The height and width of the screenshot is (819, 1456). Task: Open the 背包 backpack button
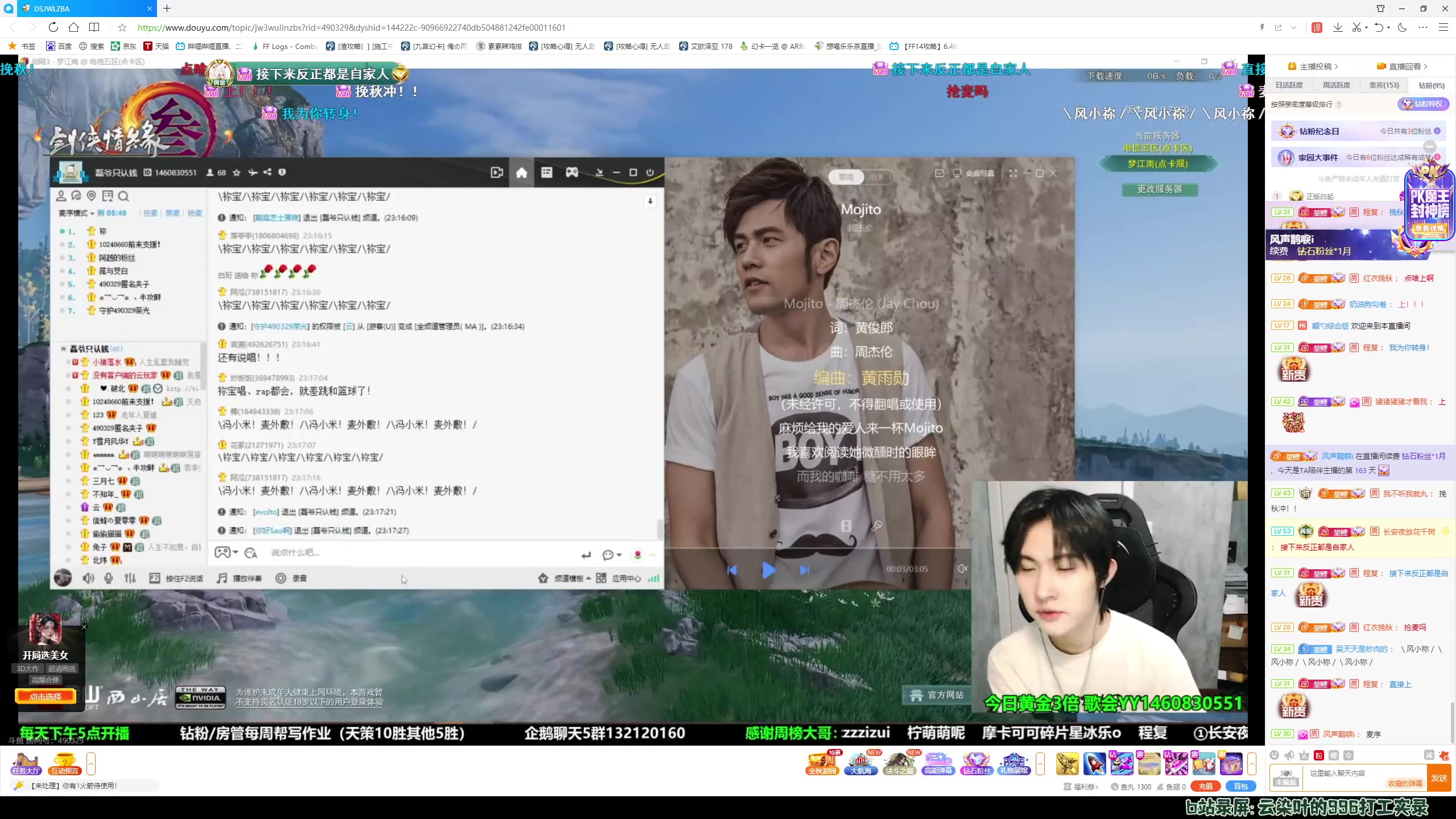pos(1240,787)
